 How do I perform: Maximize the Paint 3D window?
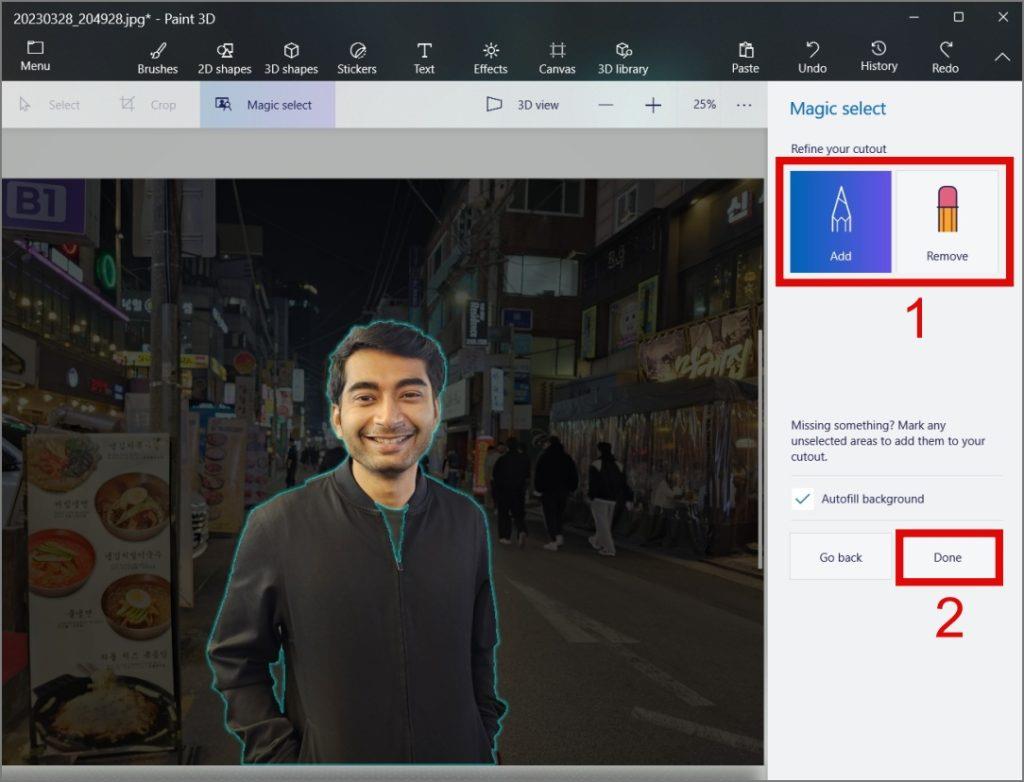pos(959,18)
